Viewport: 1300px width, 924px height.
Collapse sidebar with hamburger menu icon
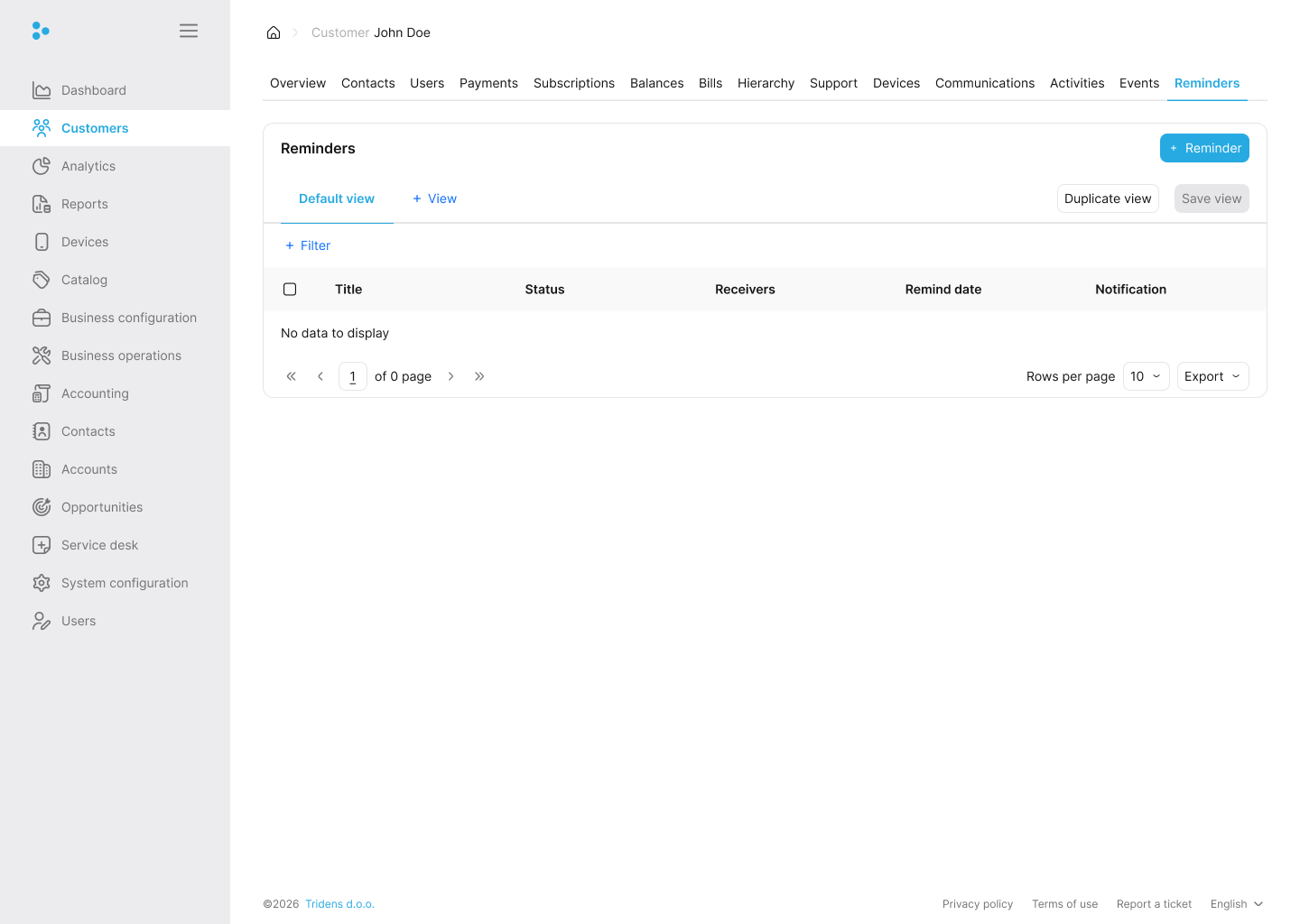189,31
